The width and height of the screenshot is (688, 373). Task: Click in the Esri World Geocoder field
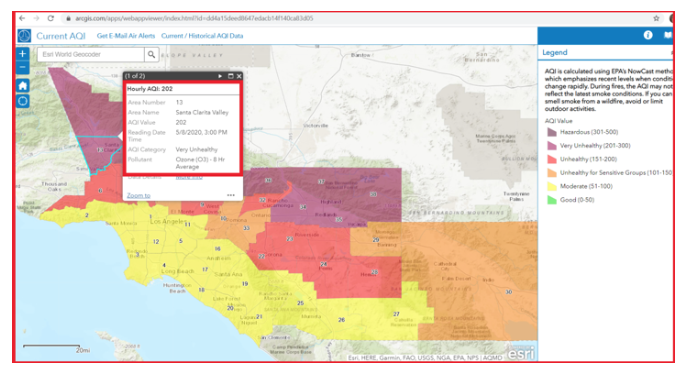coord(91,54)
